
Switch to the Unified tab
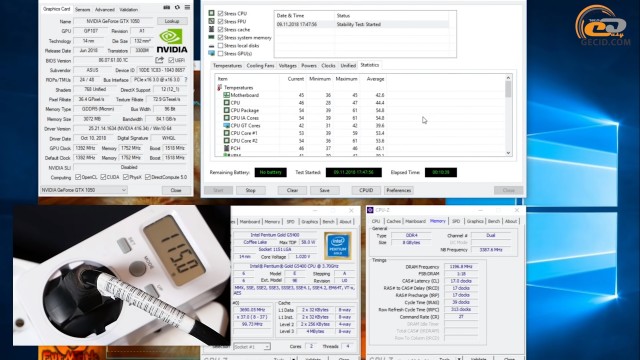348,66
